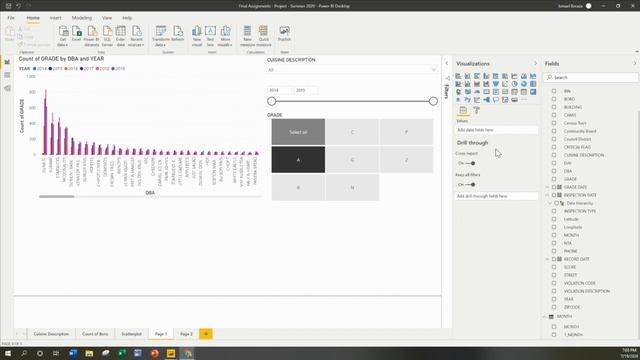Select grade B in the slicer
This screenshot has height=360, width=640.
(x=298, y=187)
